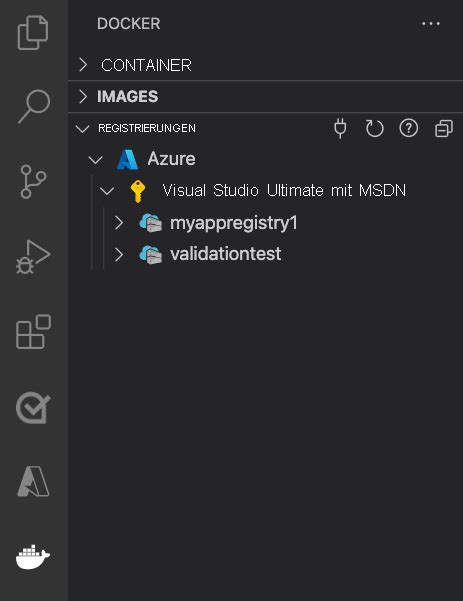Image resolution: width=463 pixels, height=601 pixels.
Task: Expand the myappregistry1 registry
Action: (x=119, y=223)
